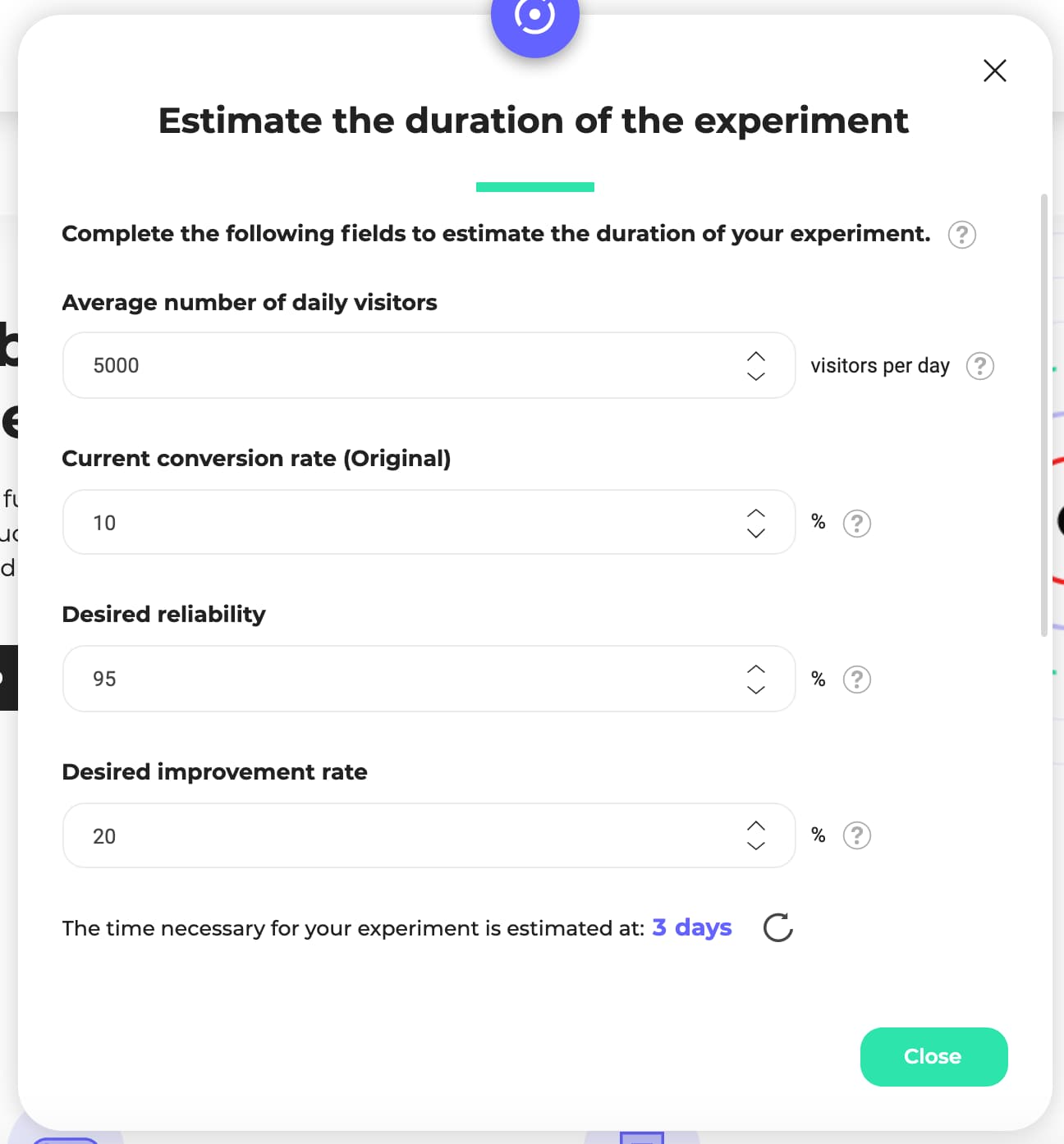The width and height of the screenshot is (1064, 1144).
Task: Click the help icon beside visitors per day
Action: (979, 366)
